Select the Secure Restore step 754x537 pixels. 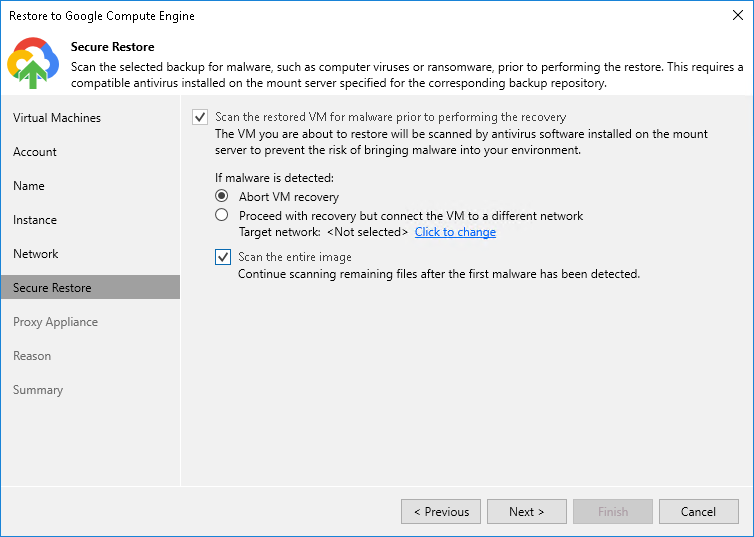coord(52,288)
